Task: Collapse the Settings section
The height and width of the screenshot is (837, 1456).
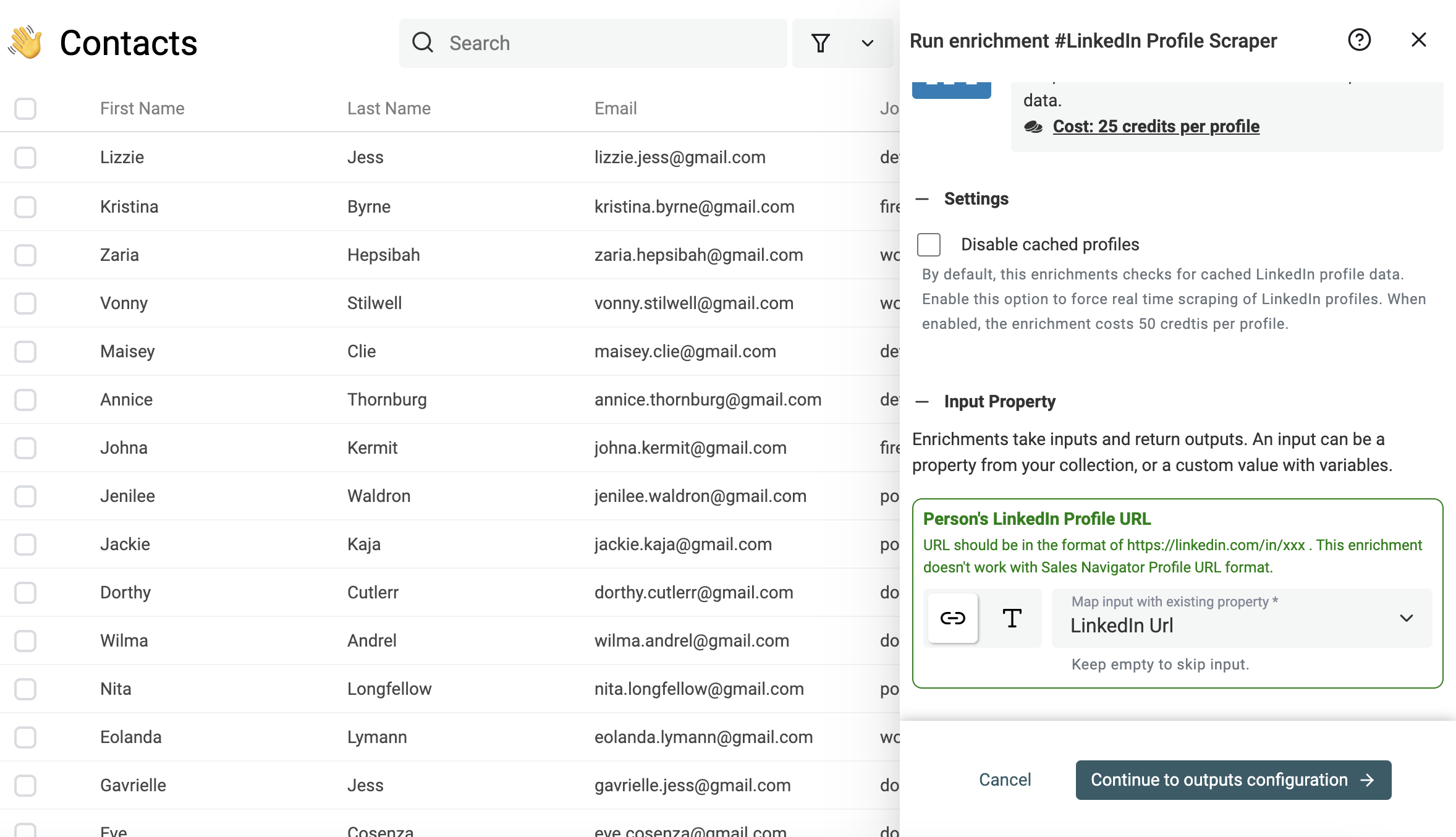Action: tap(921, 198)
